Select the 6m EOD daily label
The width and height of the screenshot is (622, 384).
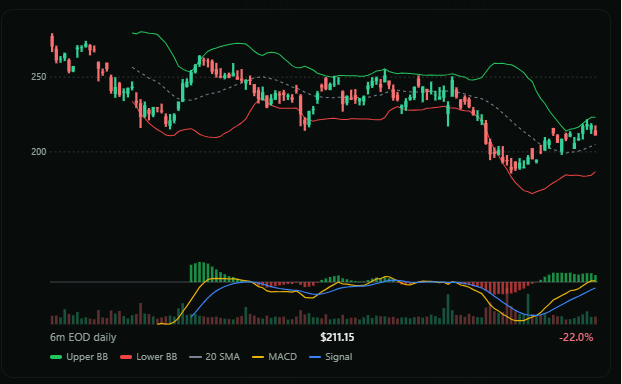pos(83,338)
